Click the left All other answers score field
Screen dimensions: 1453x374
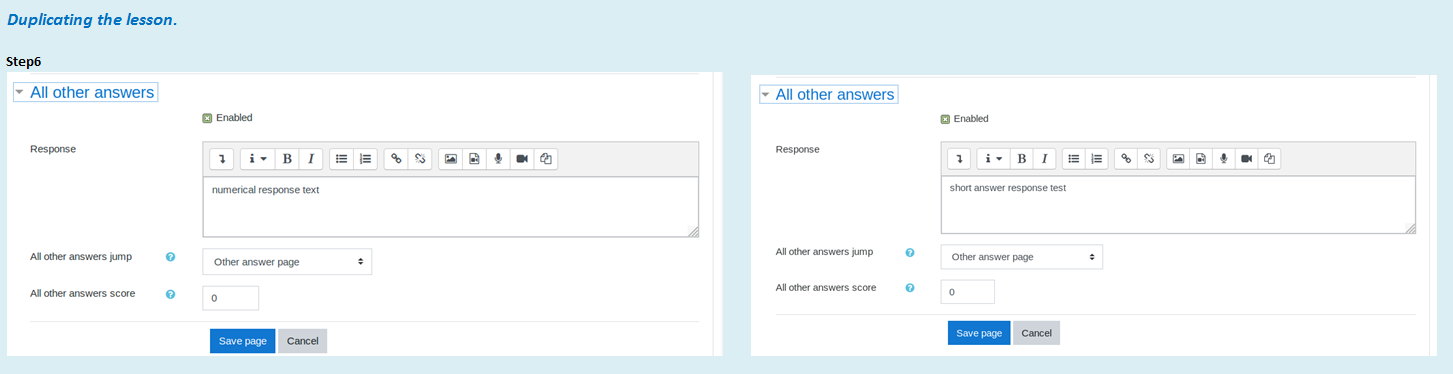point(231,298)
